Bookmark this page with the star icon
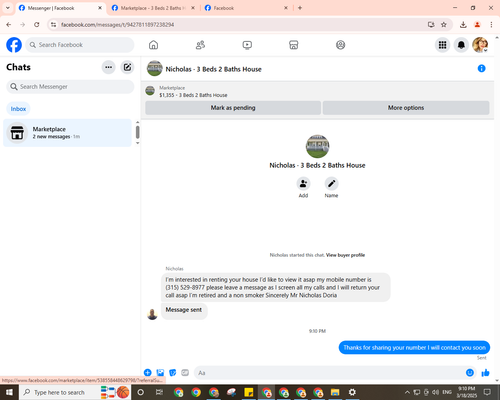 point(444,24)
